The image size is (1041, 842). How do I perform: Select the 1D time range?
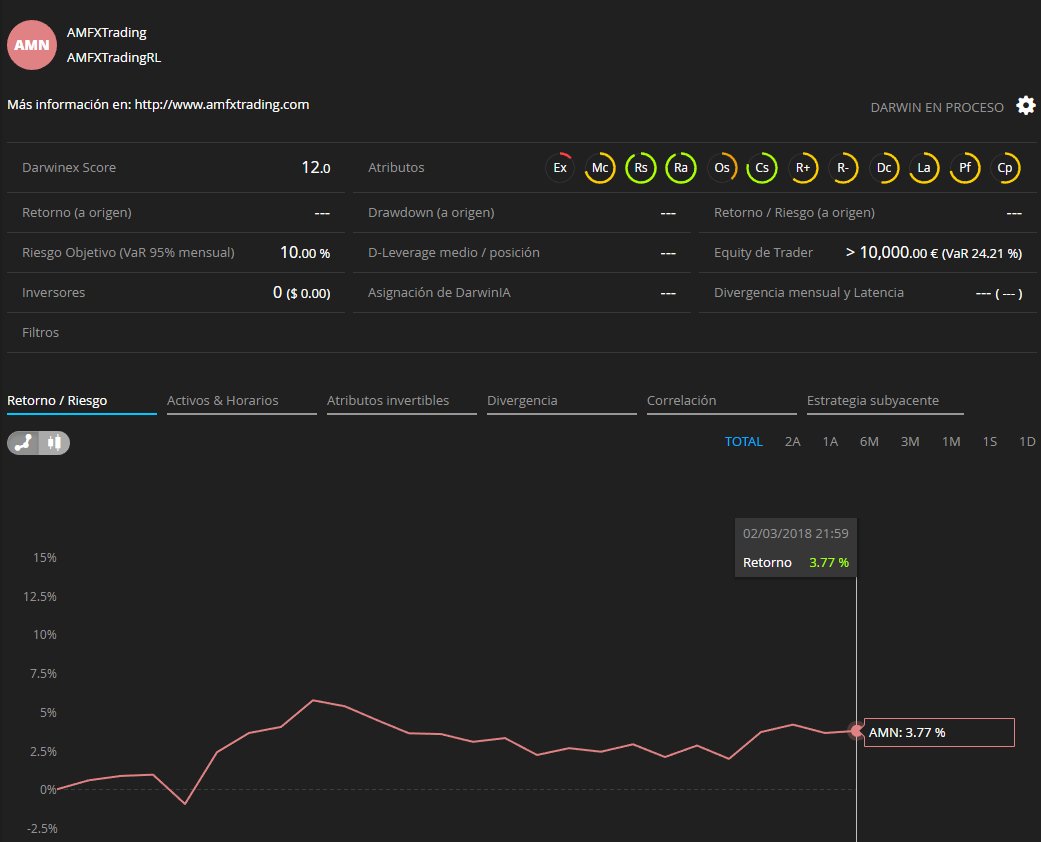pos(1027,442)
